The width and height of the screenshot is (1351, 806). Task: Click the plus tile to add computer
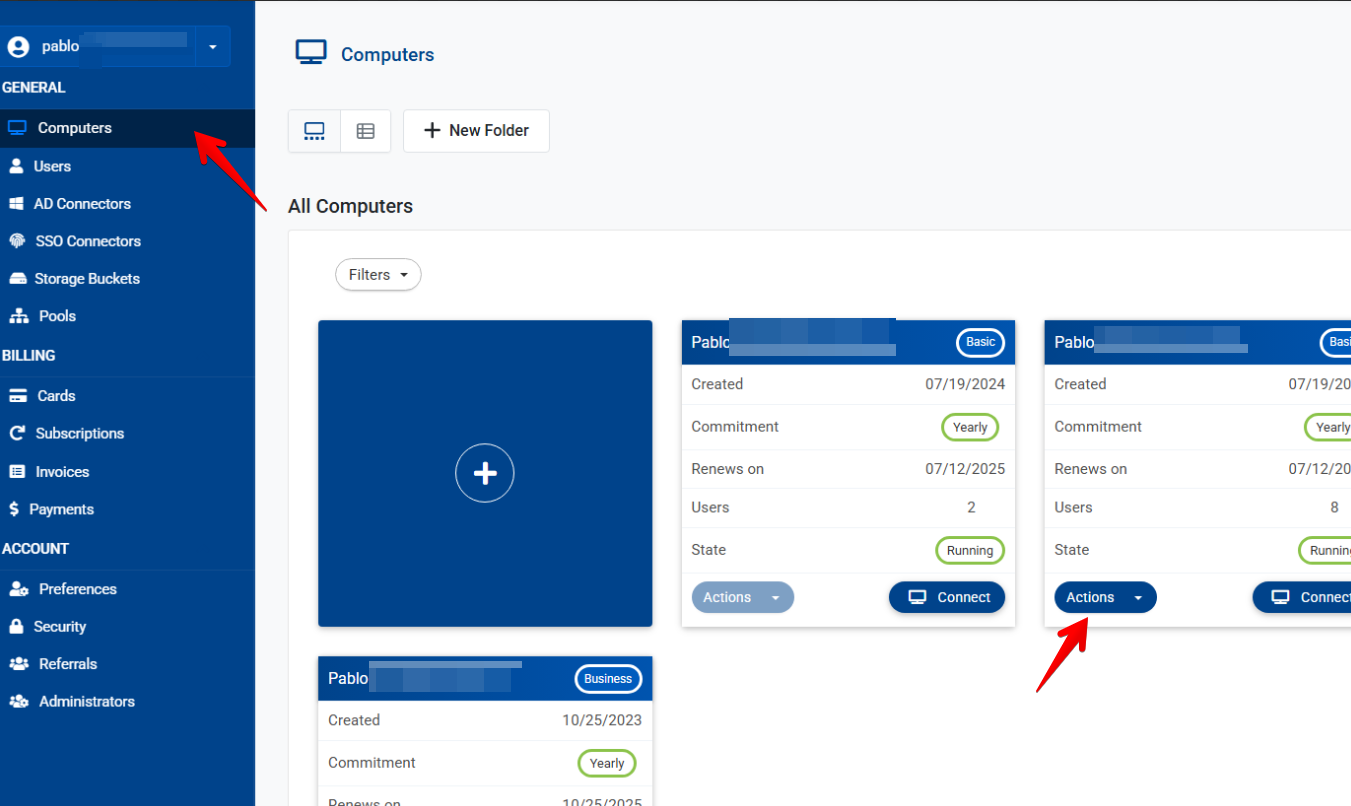(485, 474)
